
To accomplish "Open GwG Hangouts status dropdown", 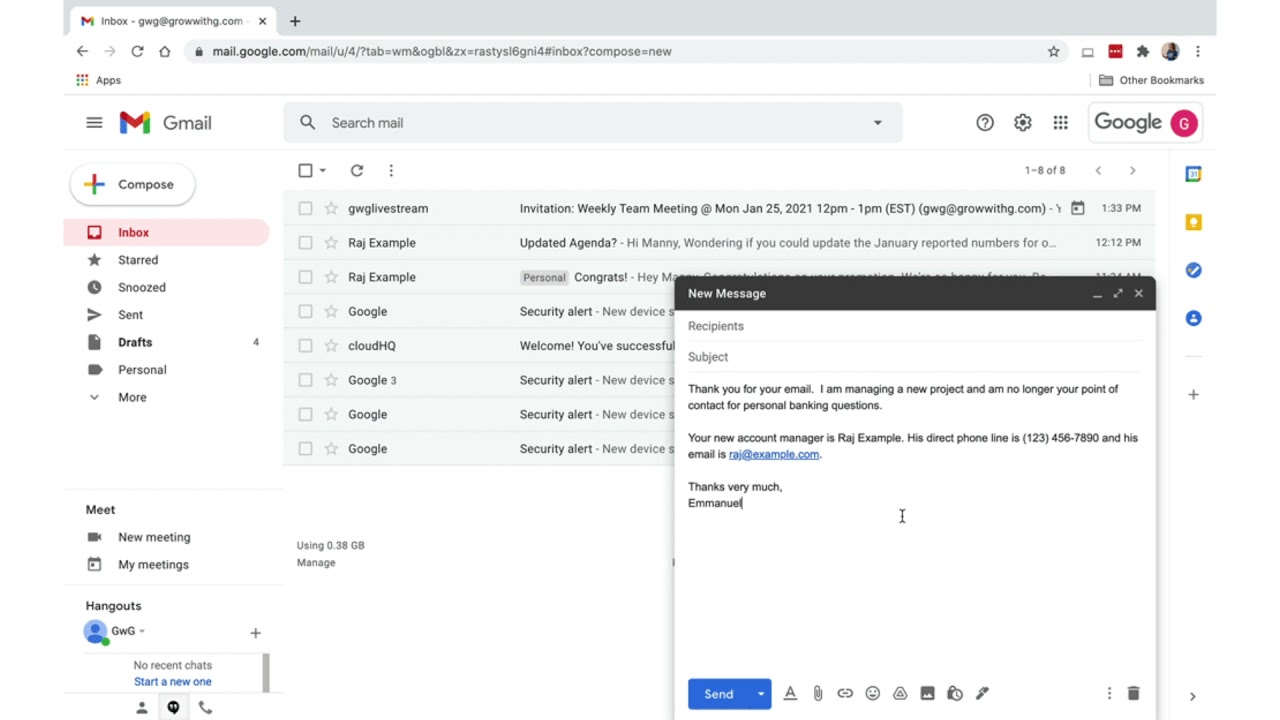I will [x=142, y=631].
